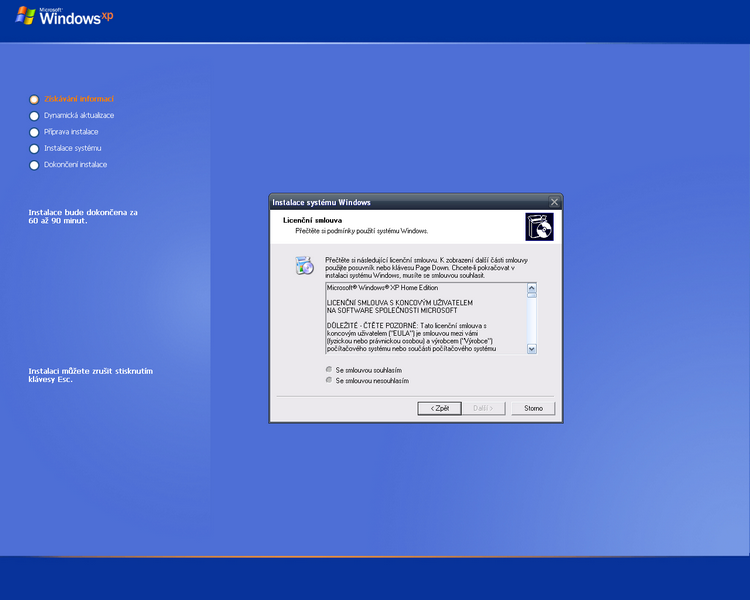
Task: Click the "Instalace systému" step bullet
Action: pyautogui.click(x=34, y=149)
